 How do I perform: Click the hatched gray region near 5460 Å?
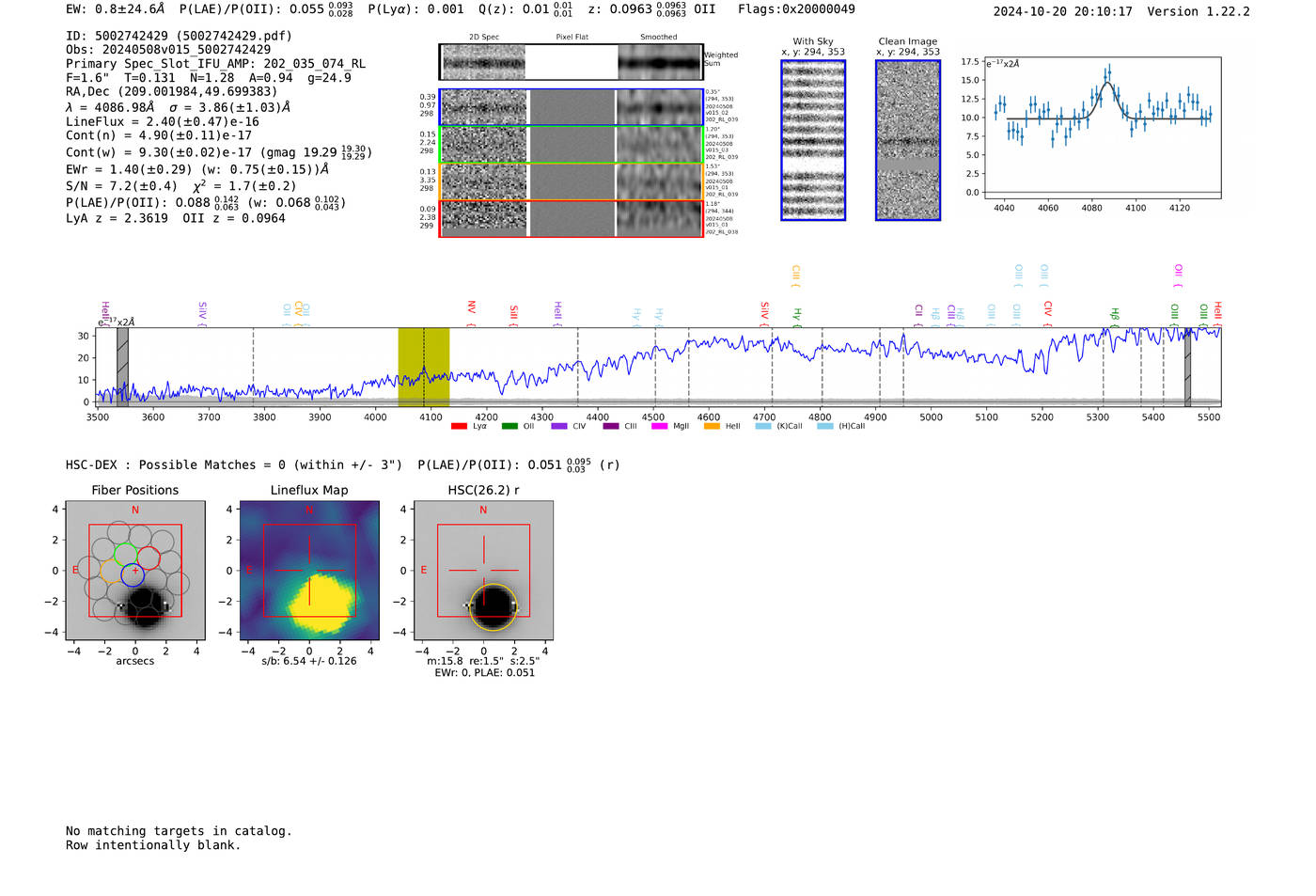point(1187,367)
